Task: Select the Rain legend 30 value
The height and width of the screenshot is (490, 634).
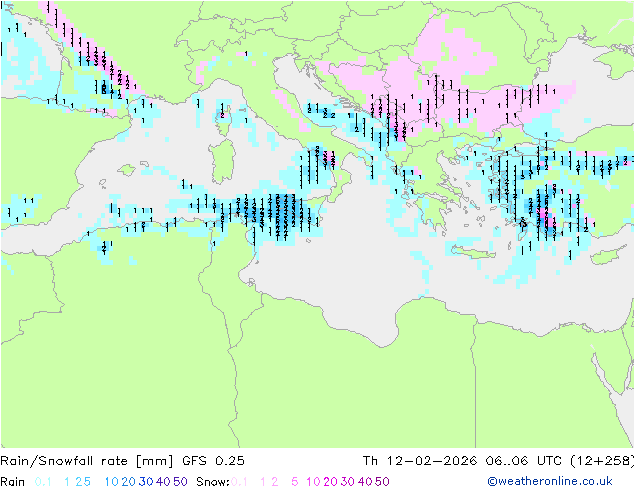Action: [x=146, y=482]
